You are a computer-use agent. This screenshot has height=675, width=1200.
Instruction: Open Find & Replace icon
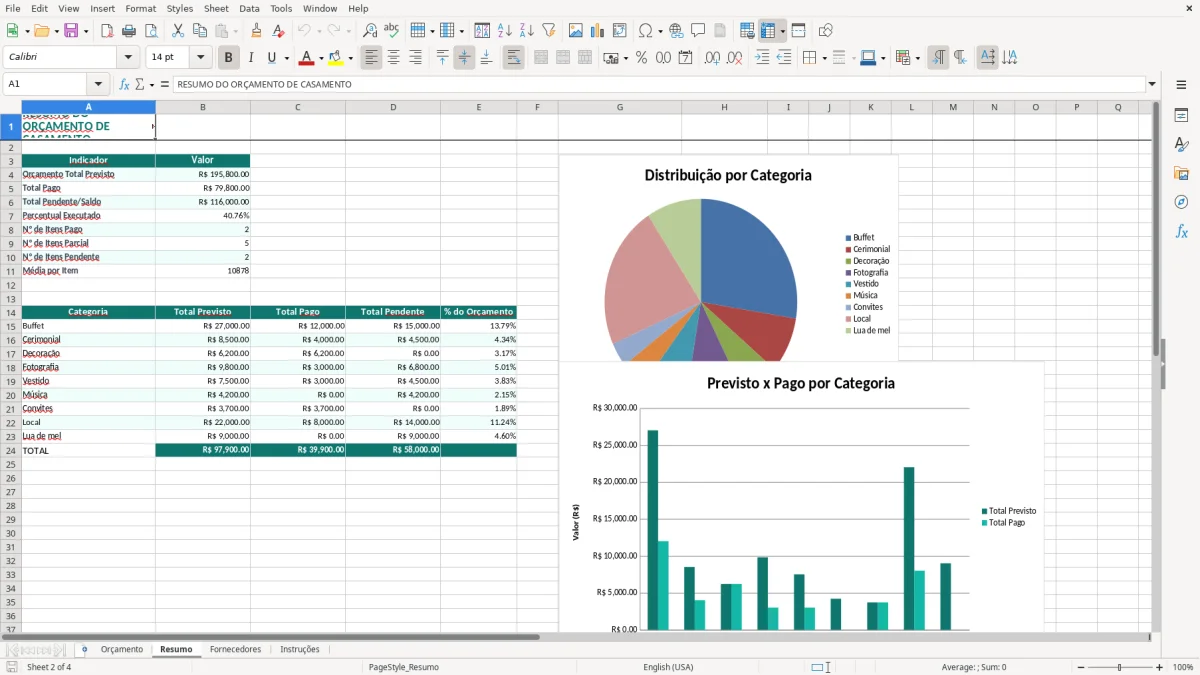tap(370, 31)
